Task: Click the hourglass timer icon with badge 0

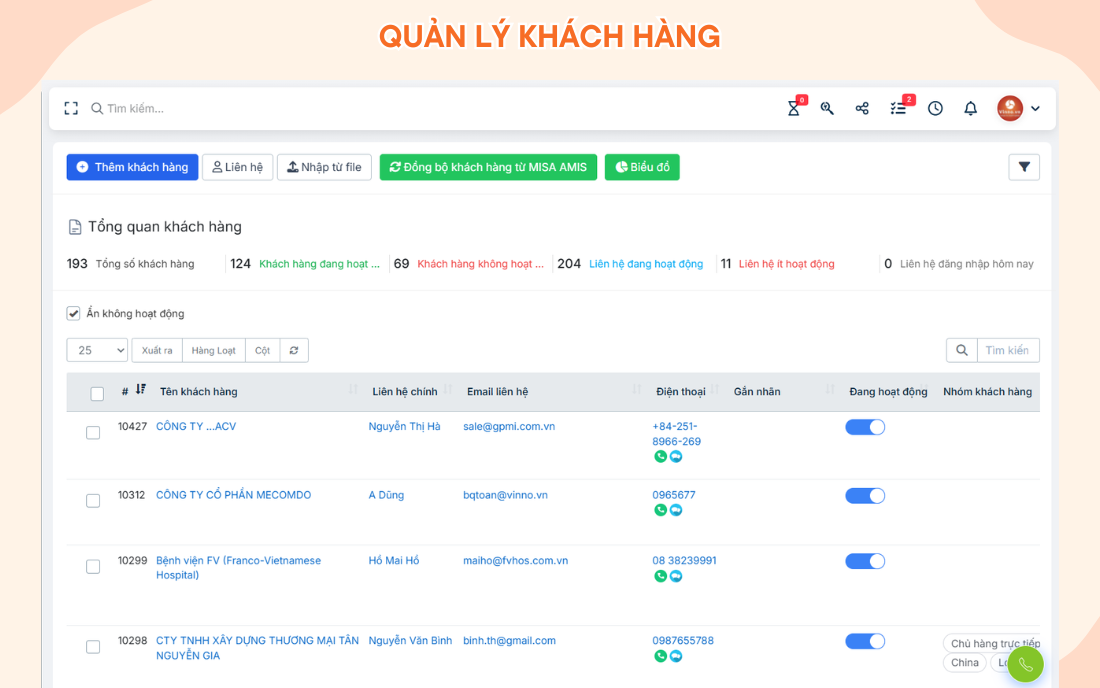Action: coord(793,107)
